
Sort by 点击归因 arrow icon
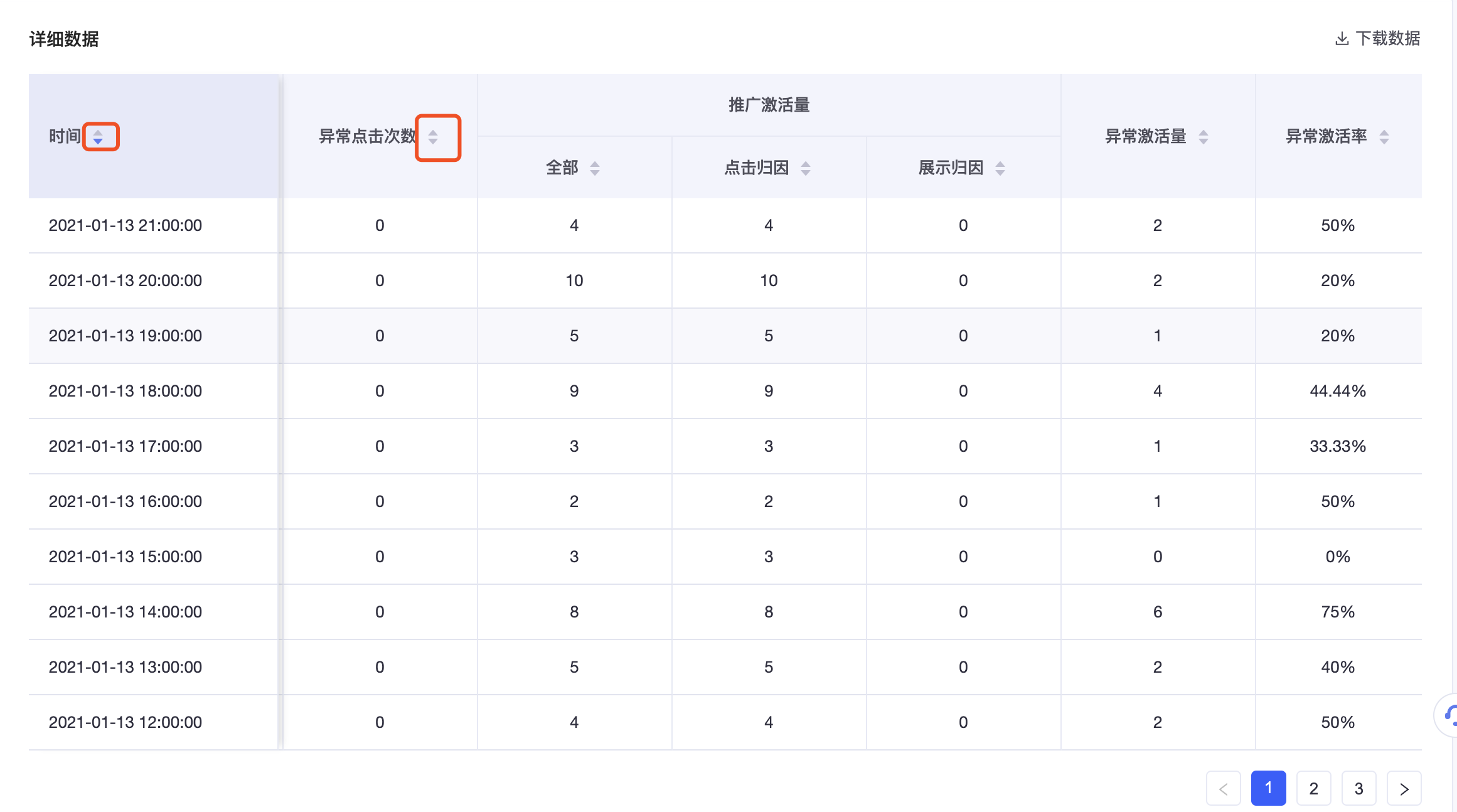[x=806, y=168]
